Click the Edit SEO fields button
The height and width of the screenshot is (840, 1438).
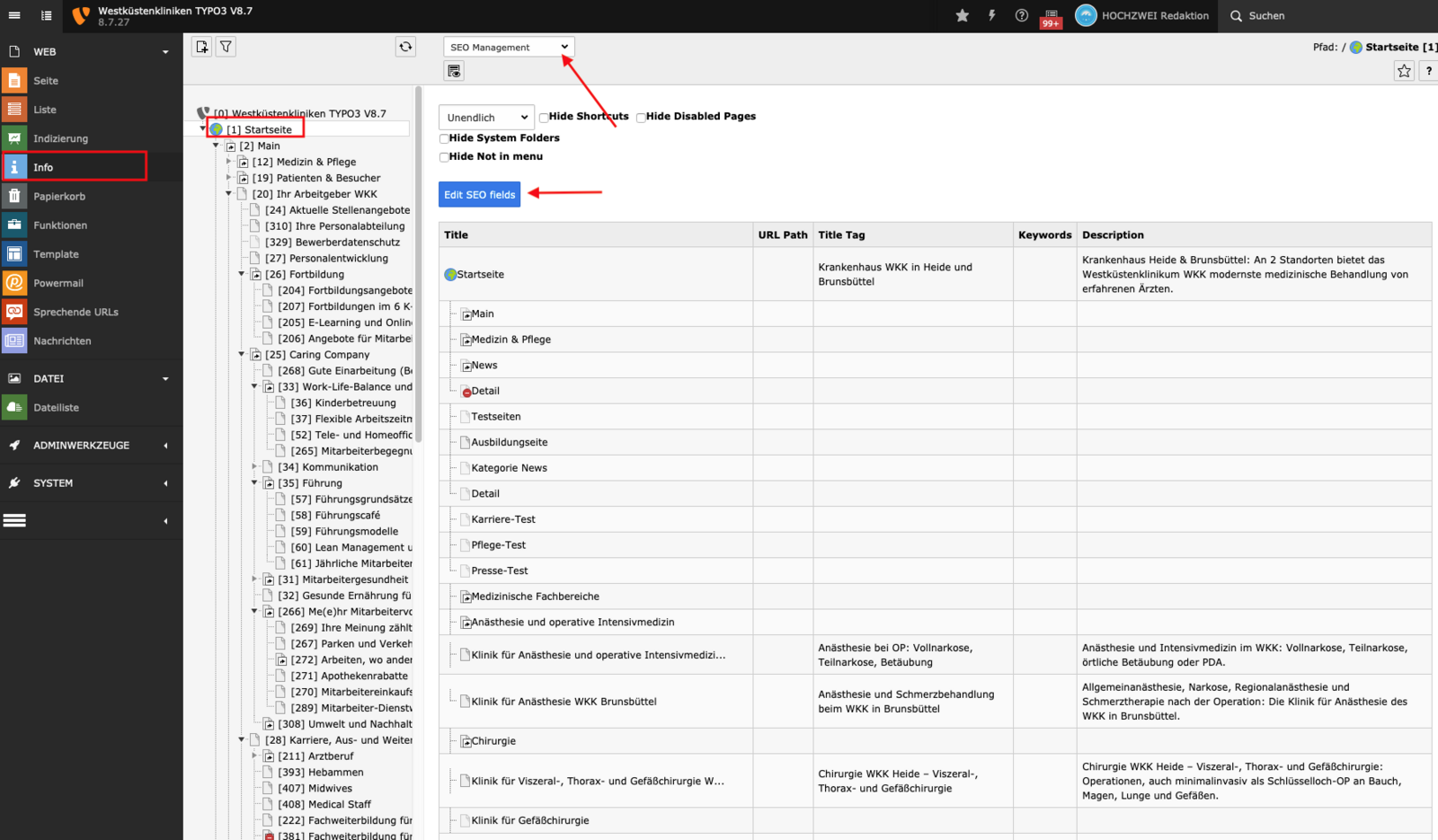tap(479, 194)
